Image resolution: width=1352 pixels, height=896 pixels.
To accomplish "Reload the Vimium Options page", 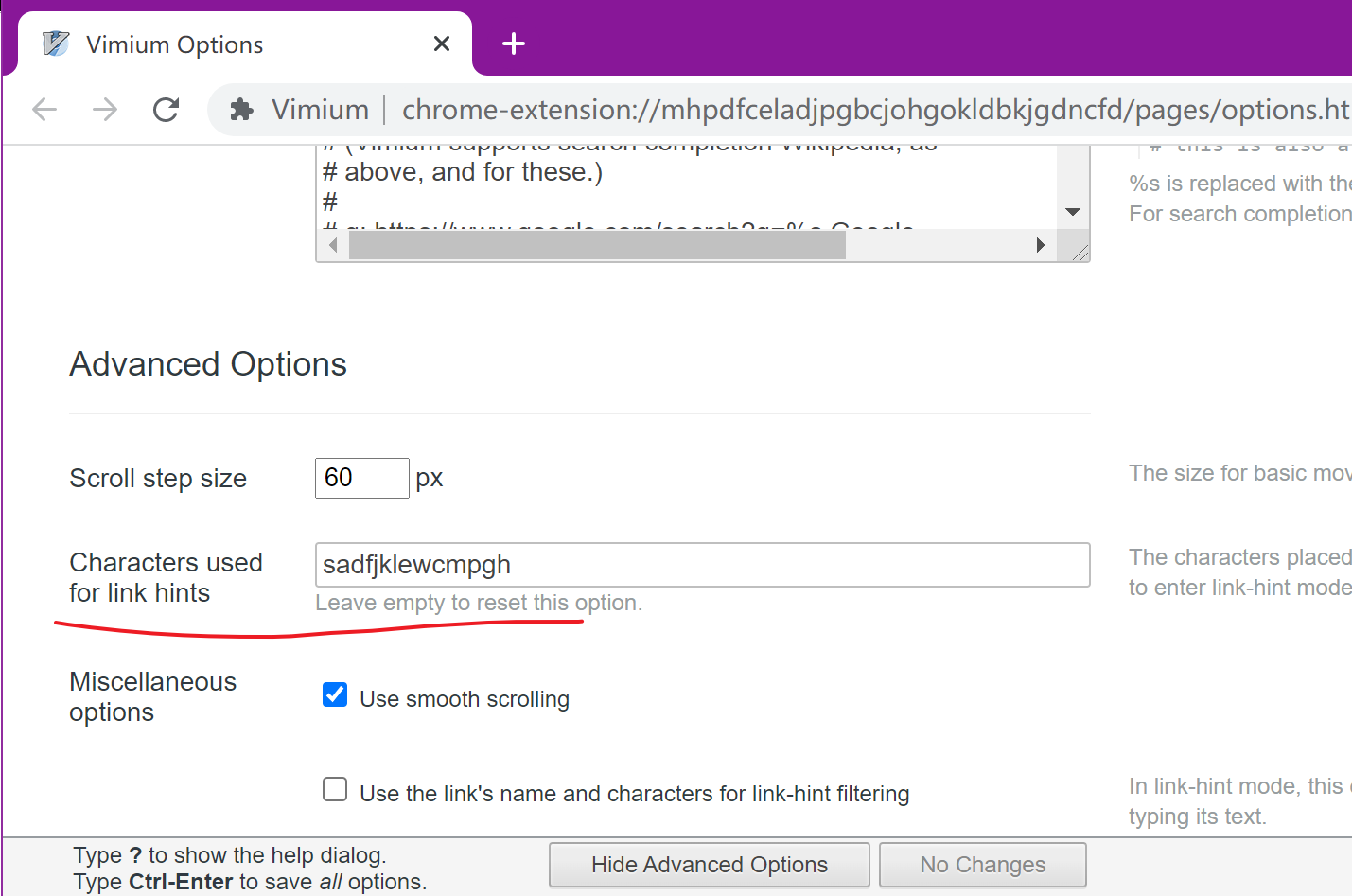I will [166, 109].
